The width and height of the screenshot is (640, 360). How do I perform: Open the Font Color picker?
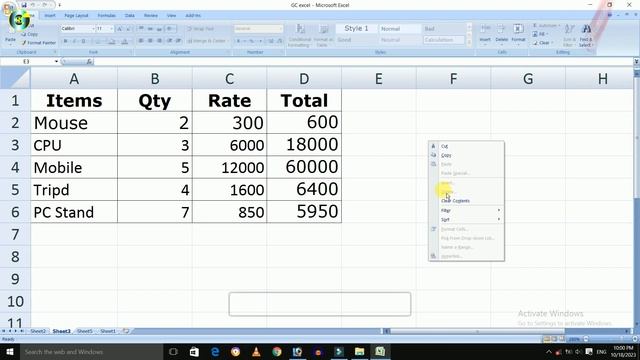click(x=125, y=41)
